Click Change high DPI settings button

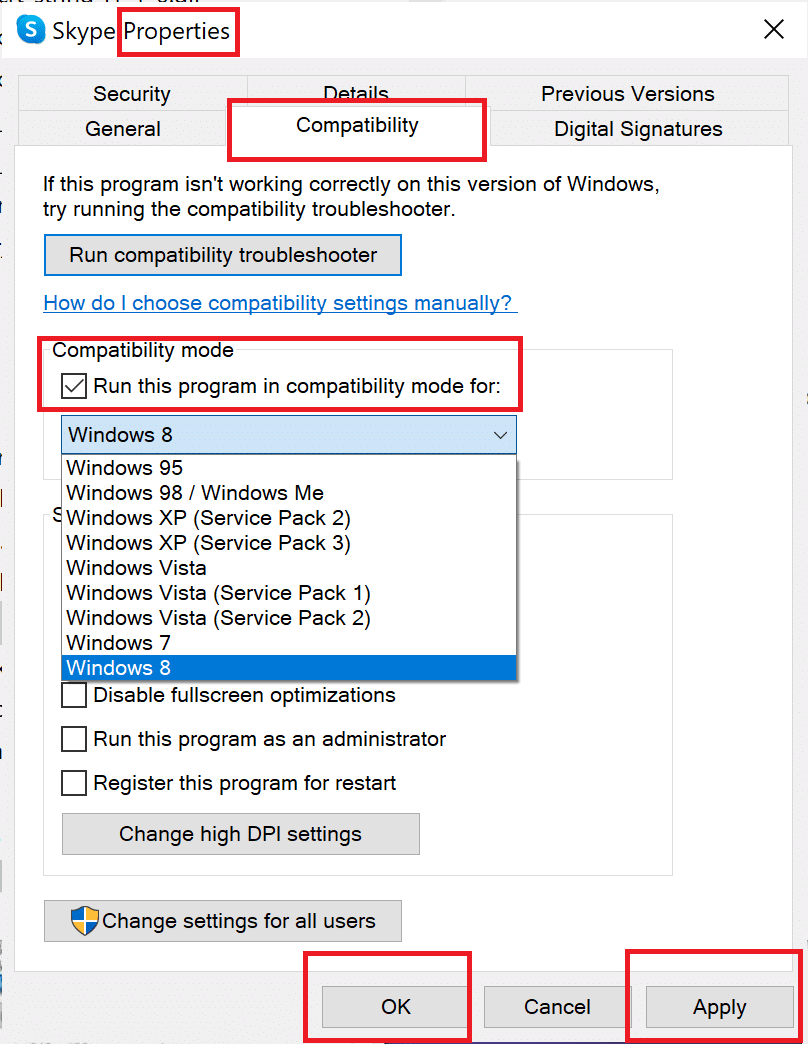[x=240, y=834]
